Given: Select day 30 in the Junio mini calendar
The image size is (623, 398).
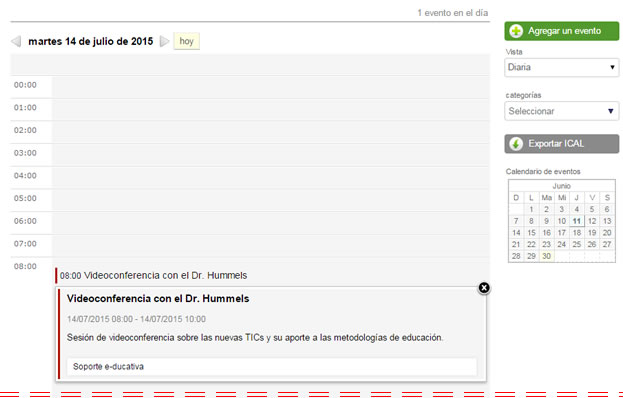Looking at the screenshot, I should click(x=546, y=256).
